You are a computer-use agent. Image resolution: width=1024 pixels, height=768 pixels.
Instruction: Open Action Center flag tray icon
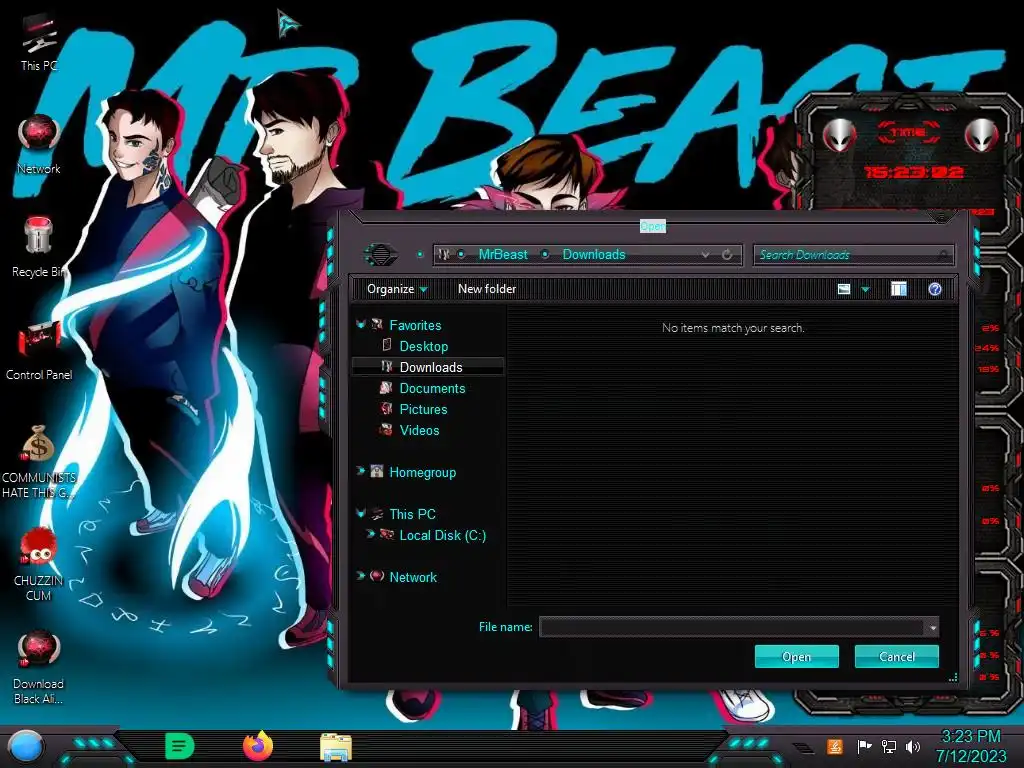click(863, 746)
